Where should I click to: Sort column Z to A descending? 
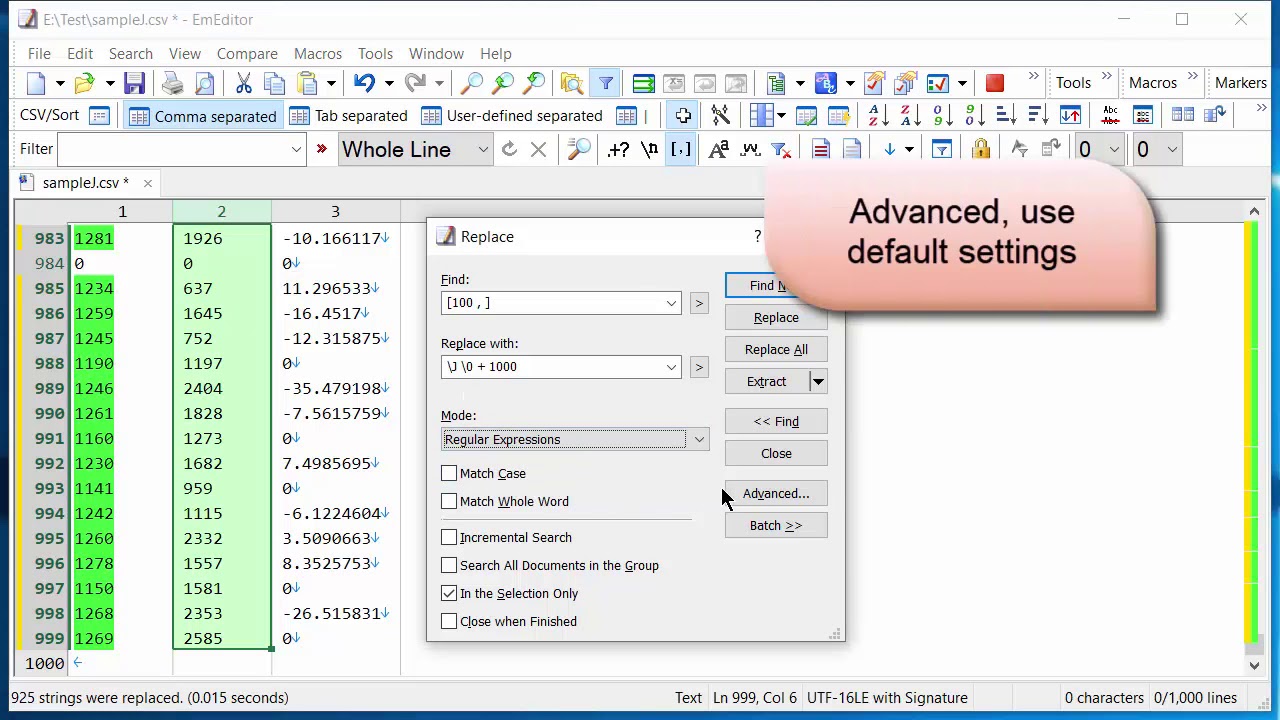click(906, 116)
